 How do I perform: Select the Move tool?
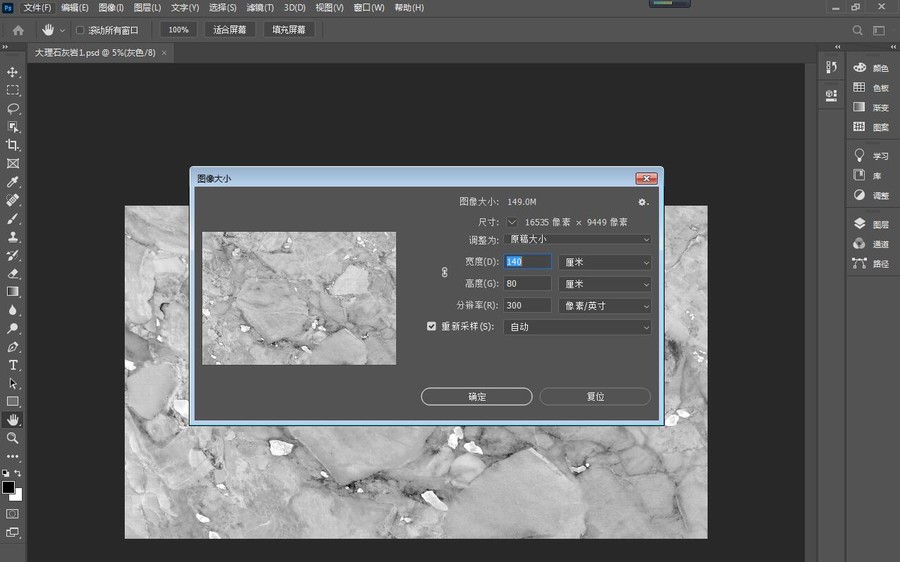[x=13, y=72]
